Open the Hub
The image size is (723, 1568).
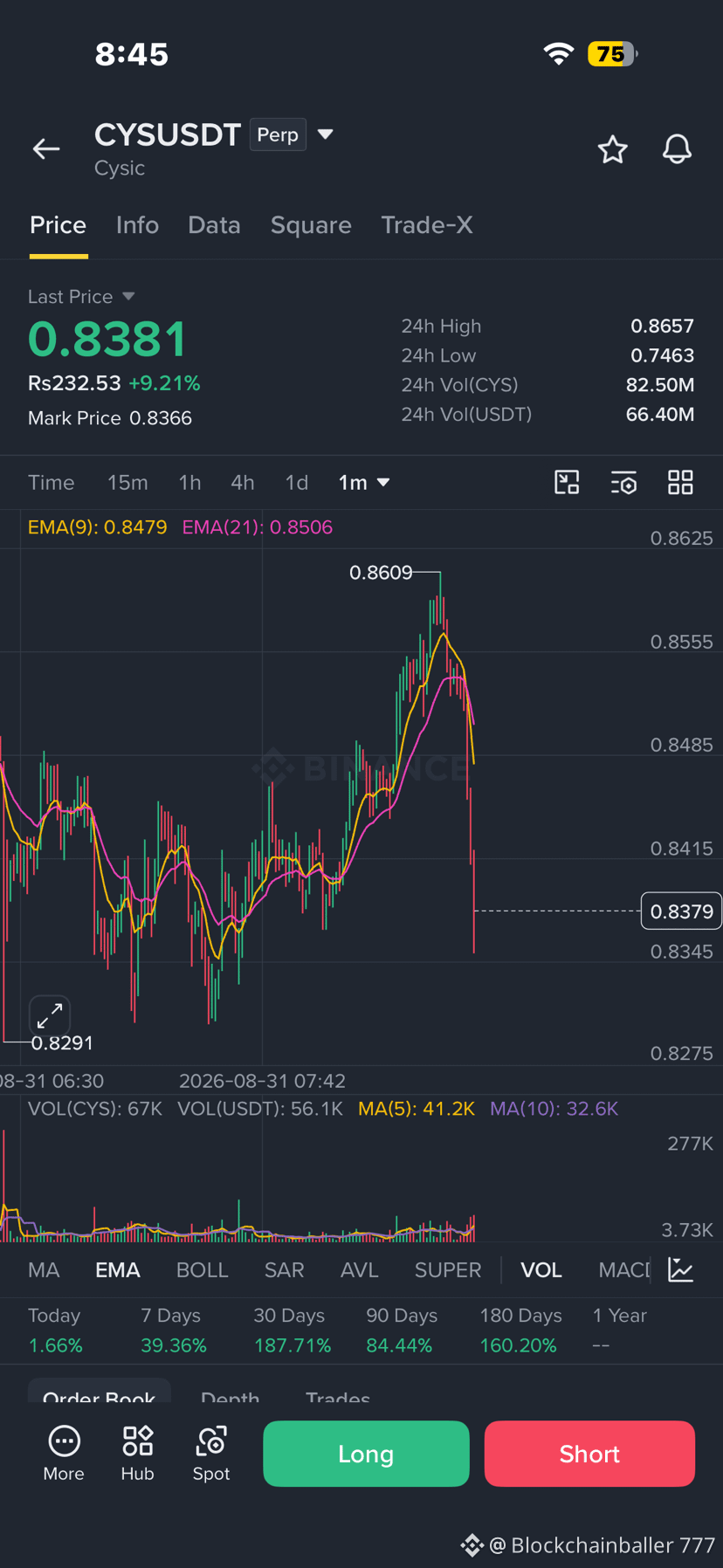[137, 1454]
